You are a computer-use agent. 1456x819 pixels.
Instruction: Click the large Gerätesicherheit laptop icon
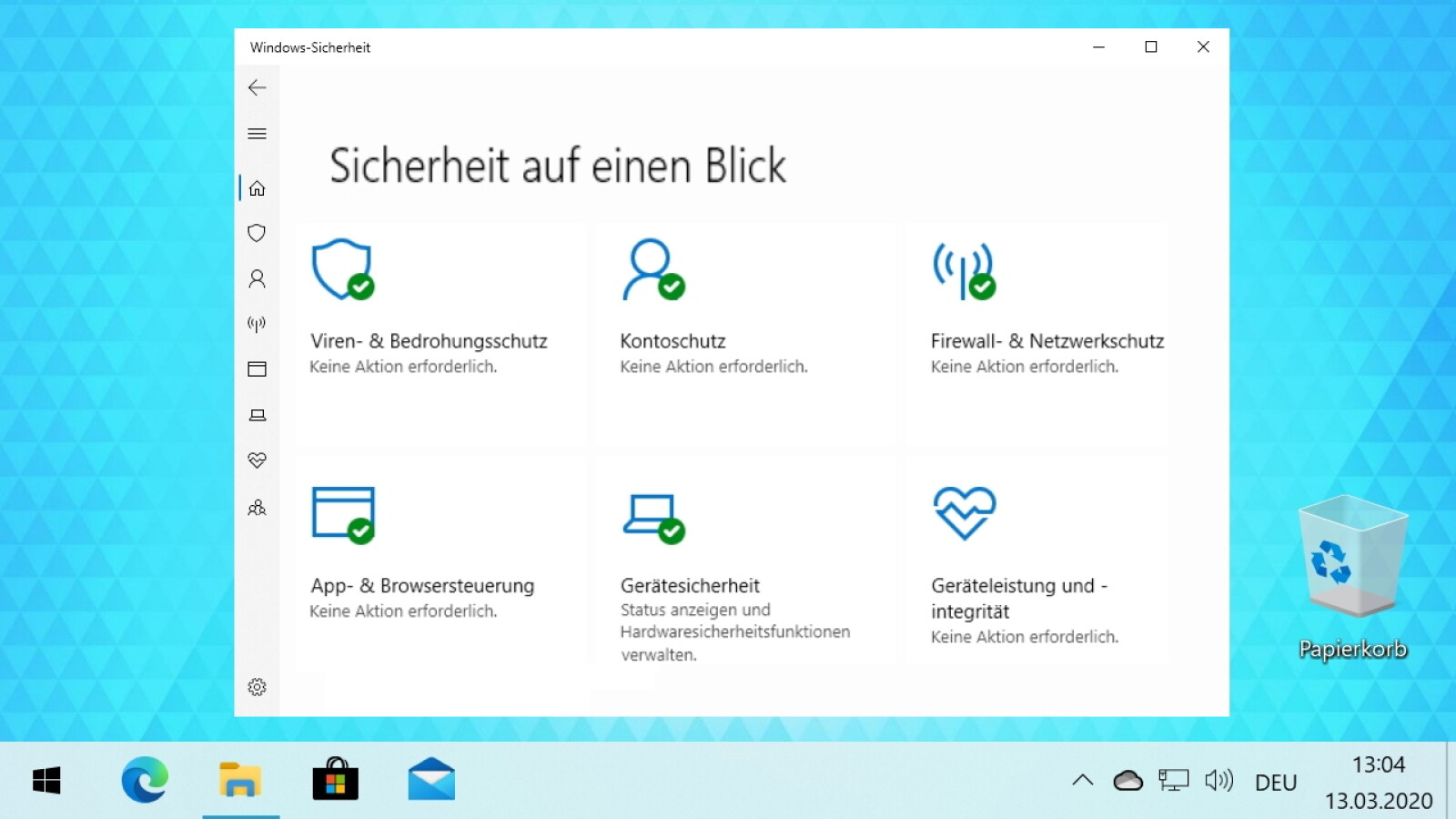[654, 519]
